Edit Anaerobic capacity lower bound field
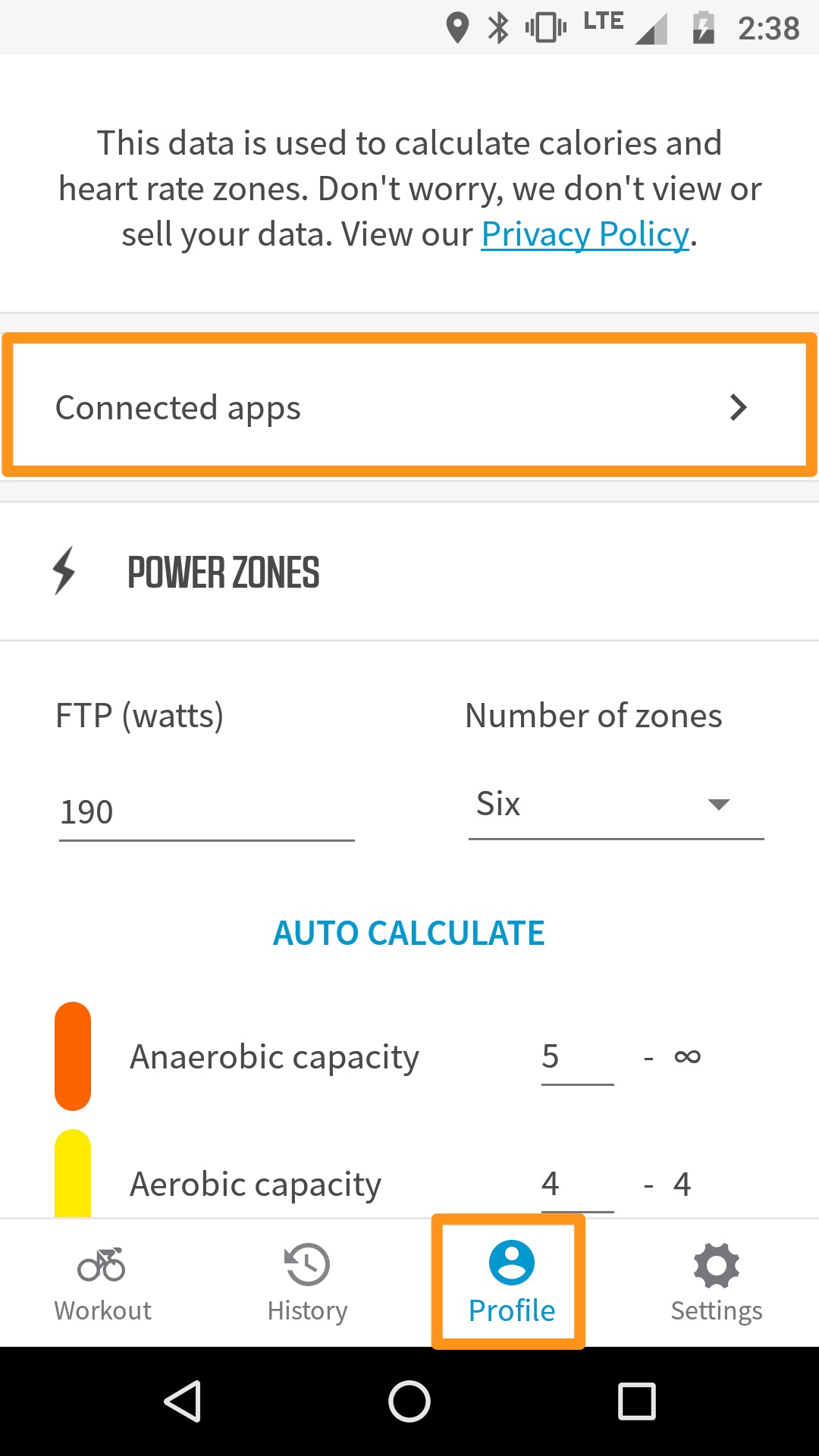 point(576,1057)
